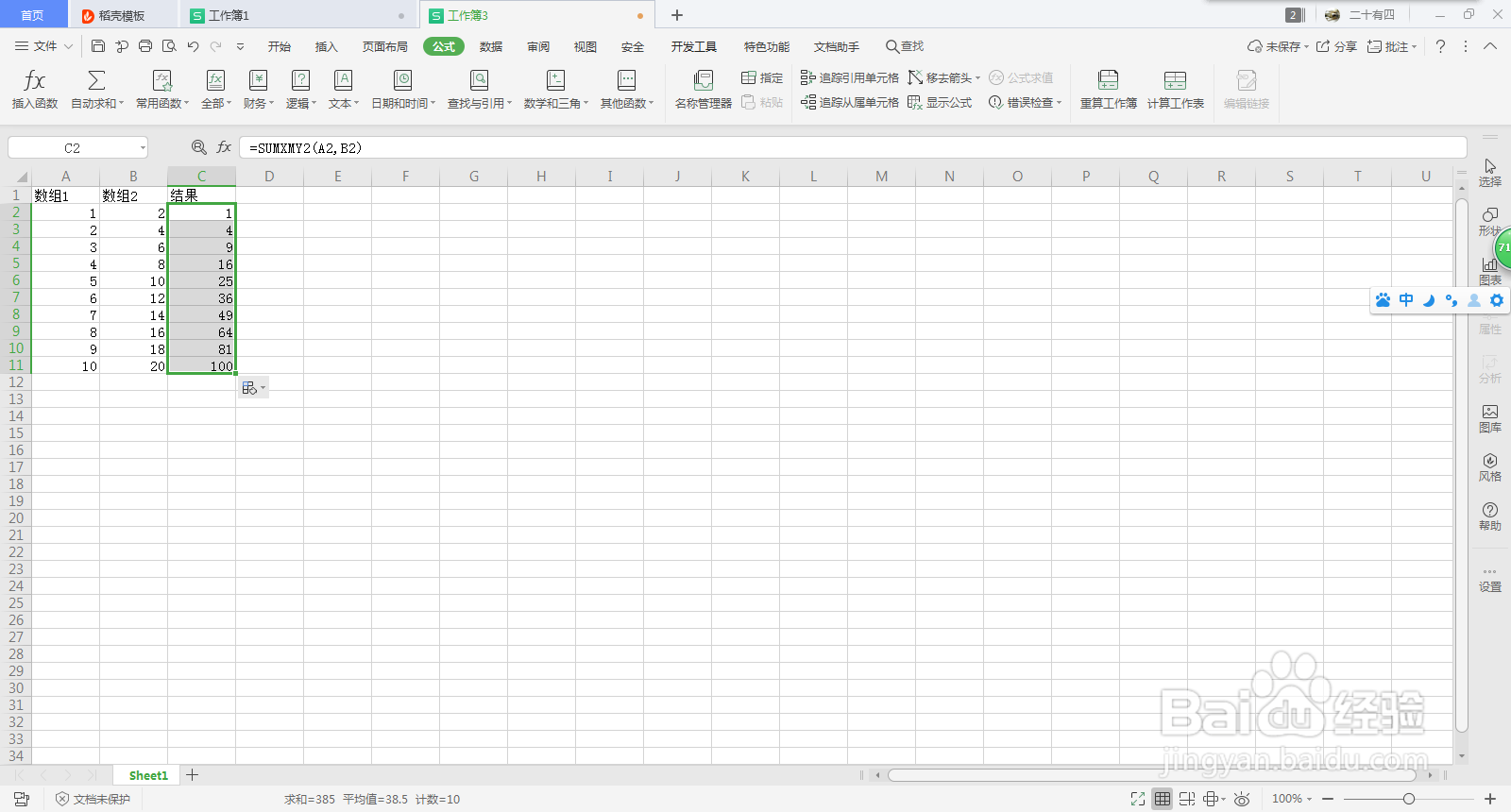The image size is (1511, 812).
Task: Open the Select (选择) tool in sidebar
Action: point(1490,173)
